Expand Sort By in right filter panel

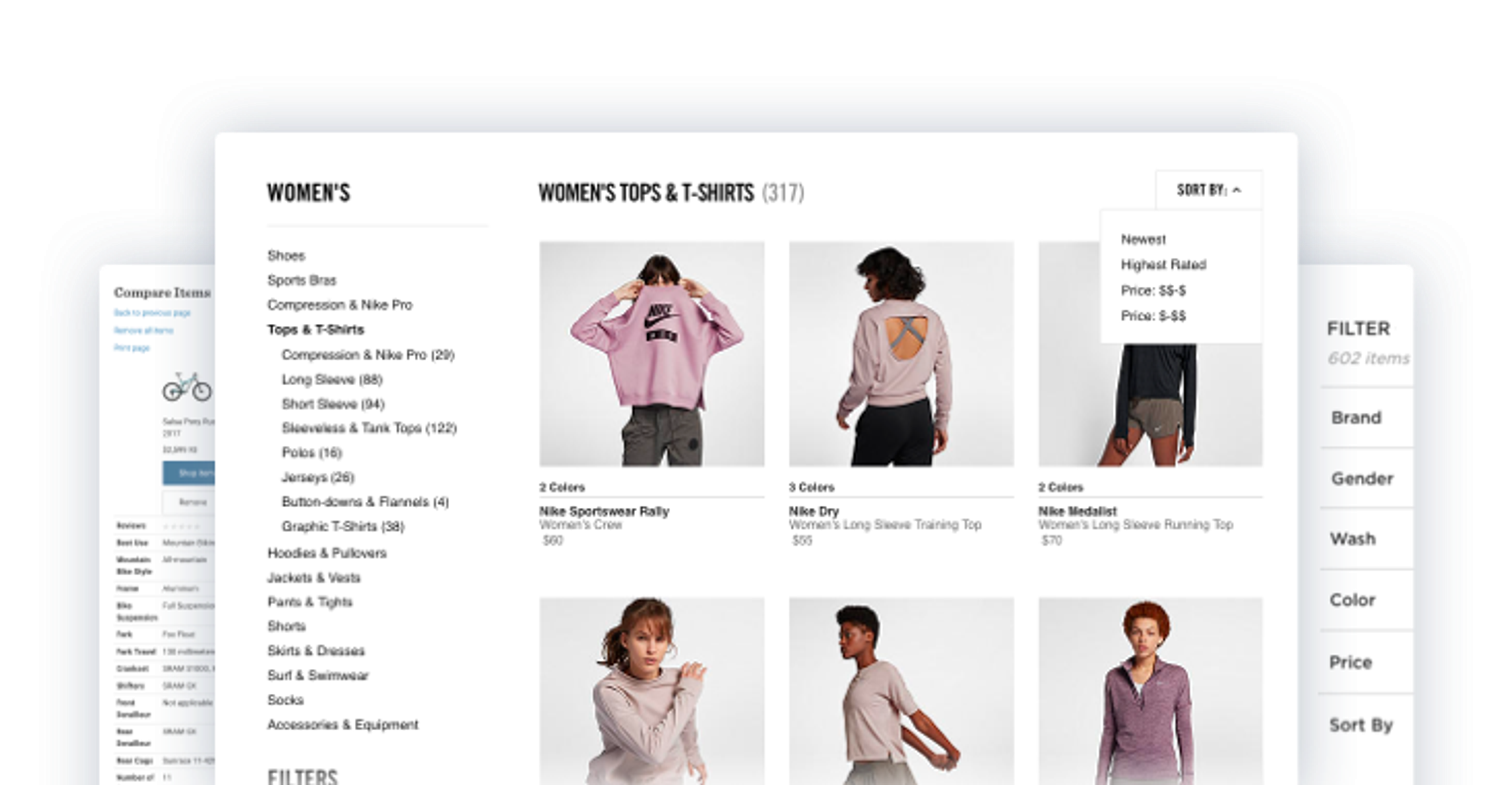(1366, 724)
